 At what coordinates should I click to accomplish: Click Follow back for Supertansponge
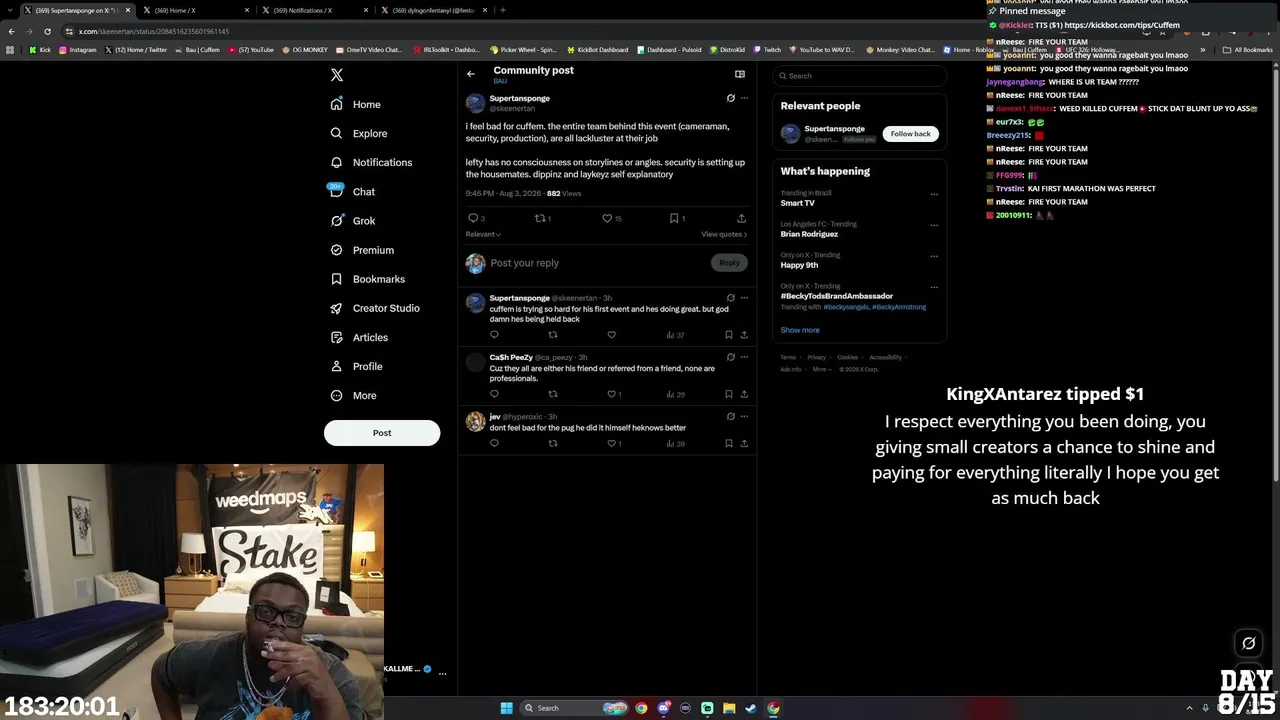pyautogui.click(x=910, y=134)
